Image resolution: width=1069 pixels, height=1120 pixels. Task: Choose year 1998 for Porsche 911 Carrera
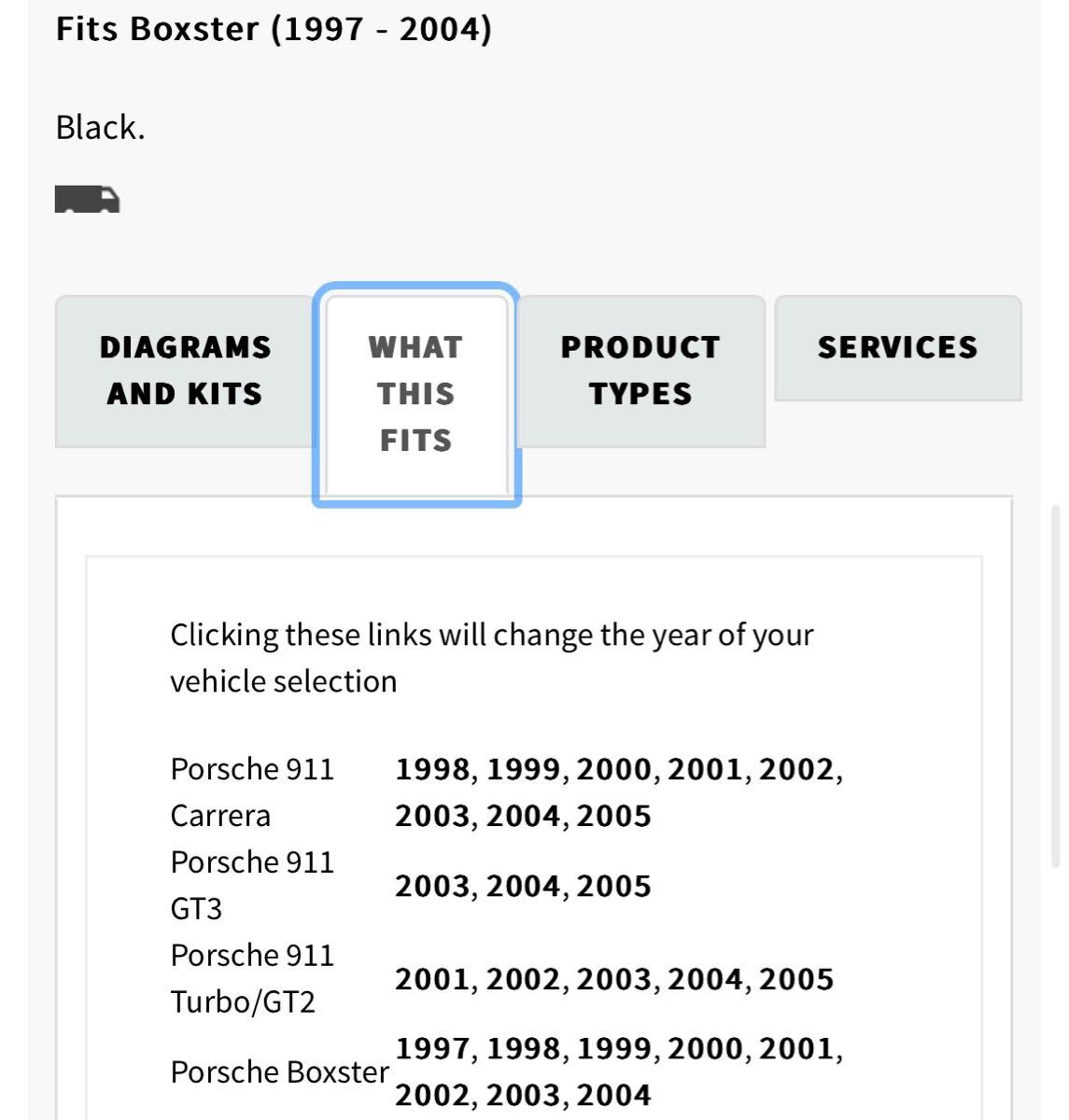pyautogui.click(x=432, y=769)
